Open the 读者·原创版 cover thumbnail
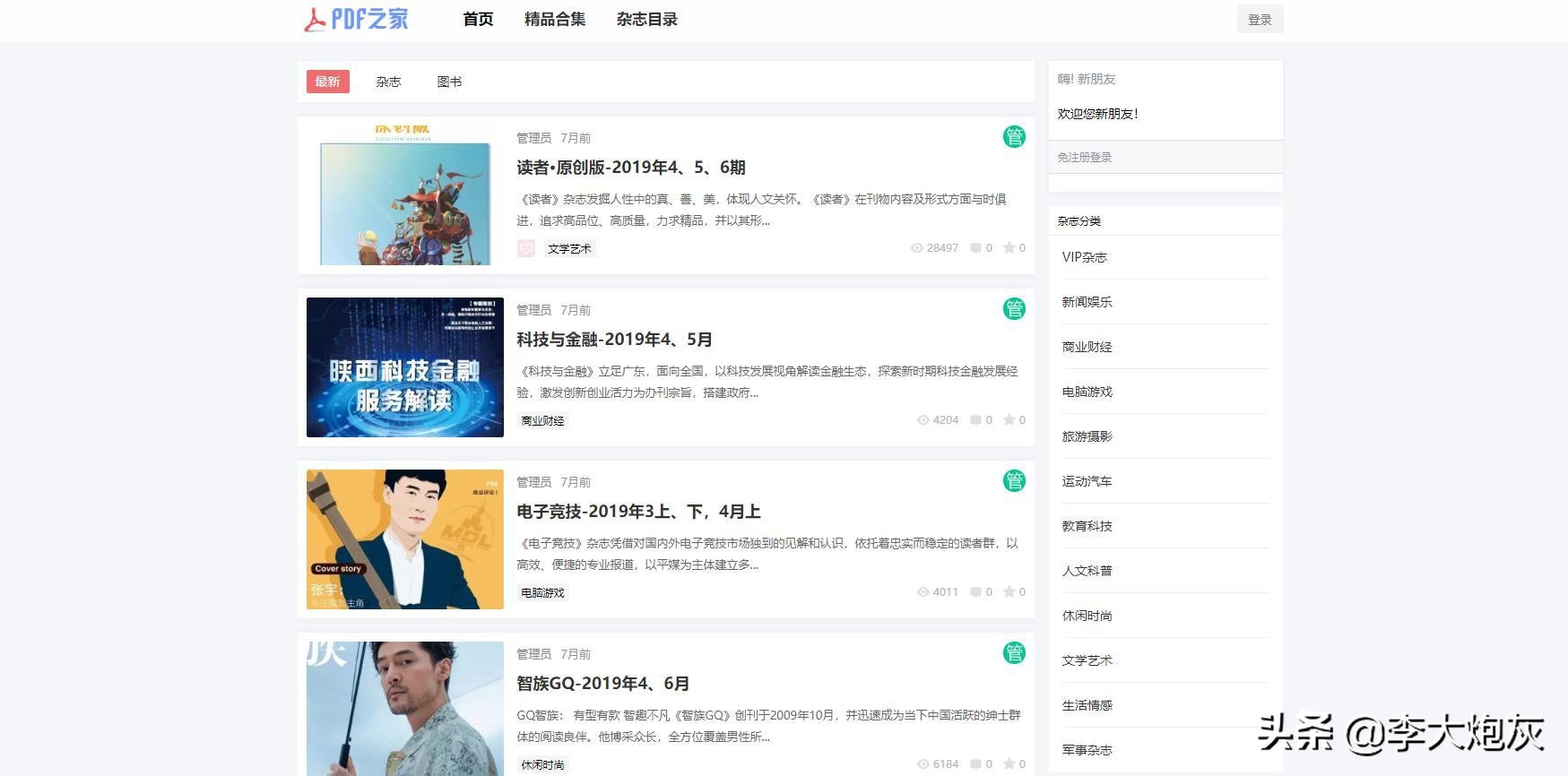 click(x=405, y=195)
